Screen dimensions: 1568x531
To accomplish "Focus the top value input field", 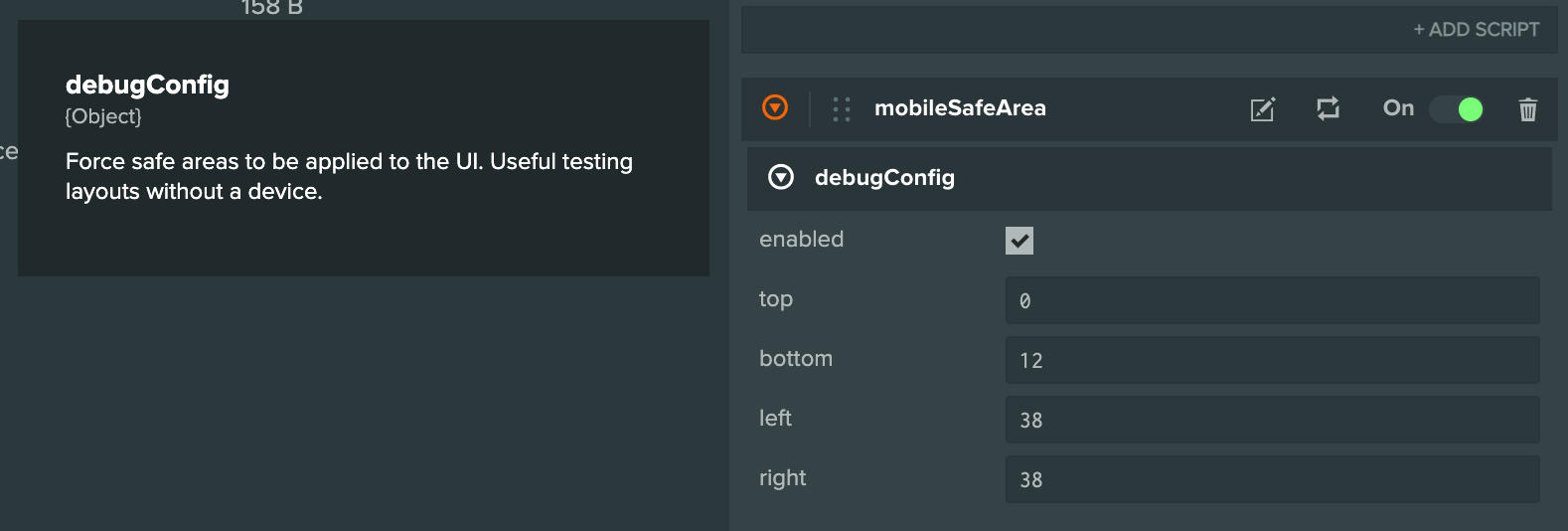I will click(x=1272, y=300).
